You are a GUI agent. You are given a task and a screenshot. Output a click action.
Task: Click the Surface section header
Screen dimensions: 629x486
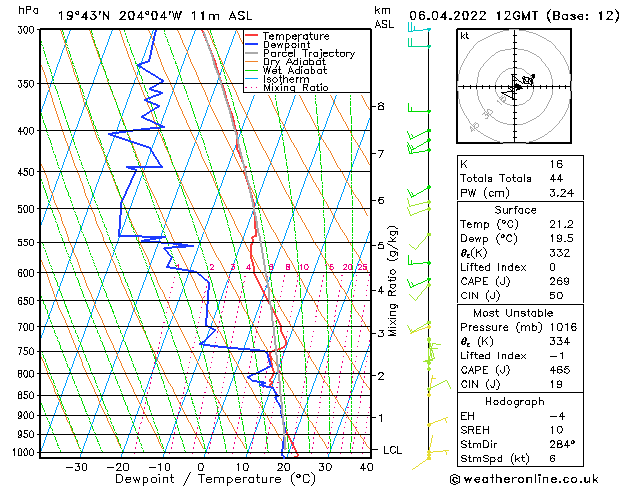tap(515, 210)
